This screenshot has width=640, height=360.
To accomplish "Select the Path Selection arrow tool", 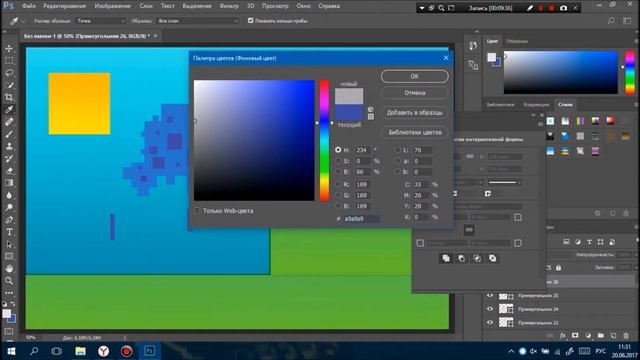I will pyautogui.click(x=9, y=244).
